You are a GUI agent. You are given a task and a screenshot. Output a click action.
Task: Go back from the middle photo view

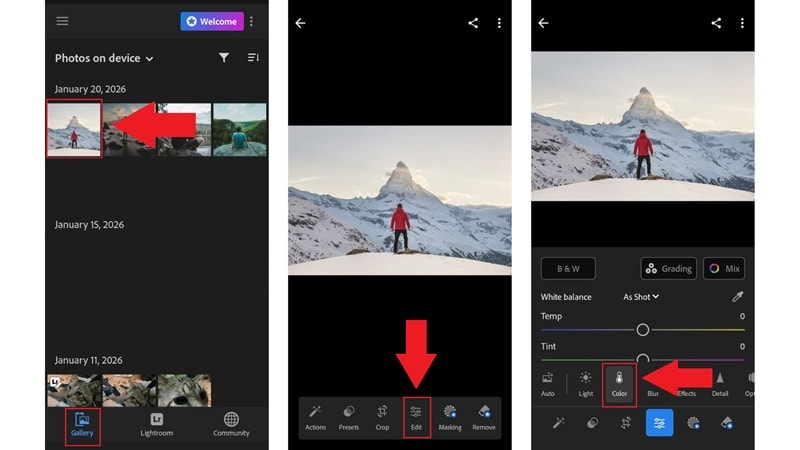(x=301, y=23)
